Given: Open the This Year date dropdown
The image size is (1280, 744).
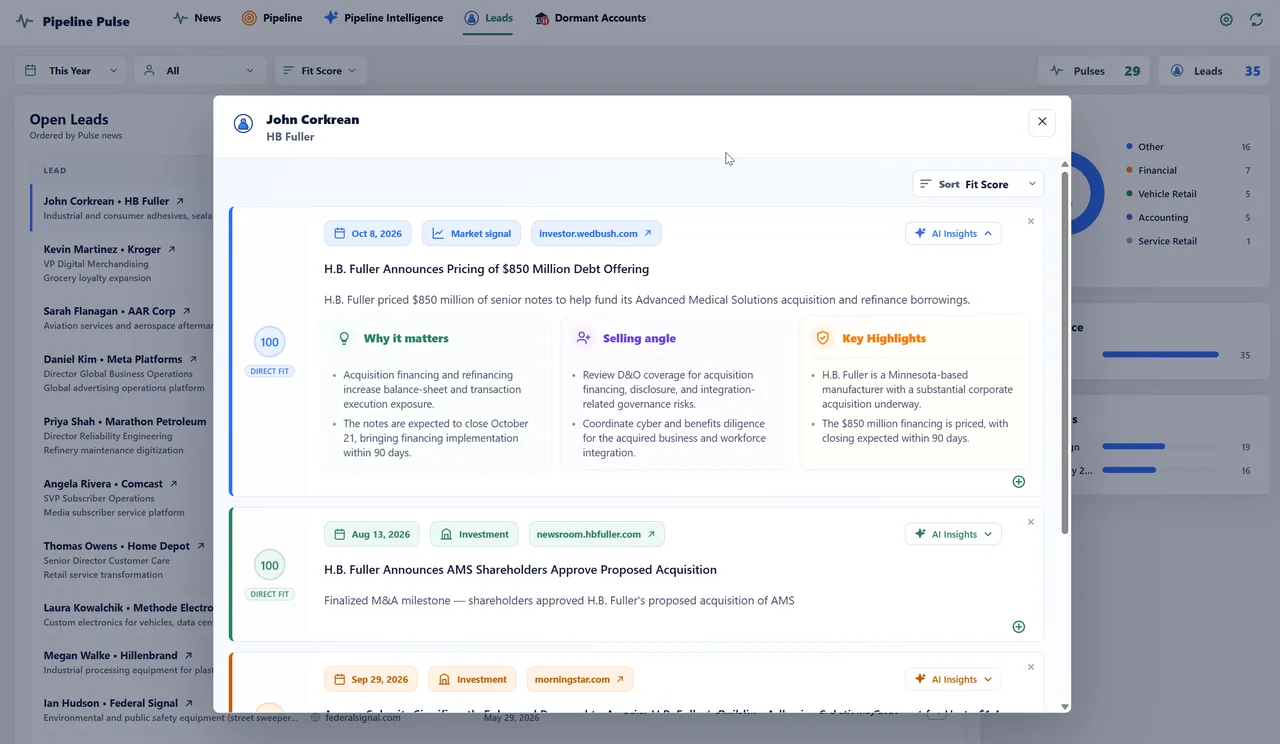Looking at the screenshot, I should 71,71.
